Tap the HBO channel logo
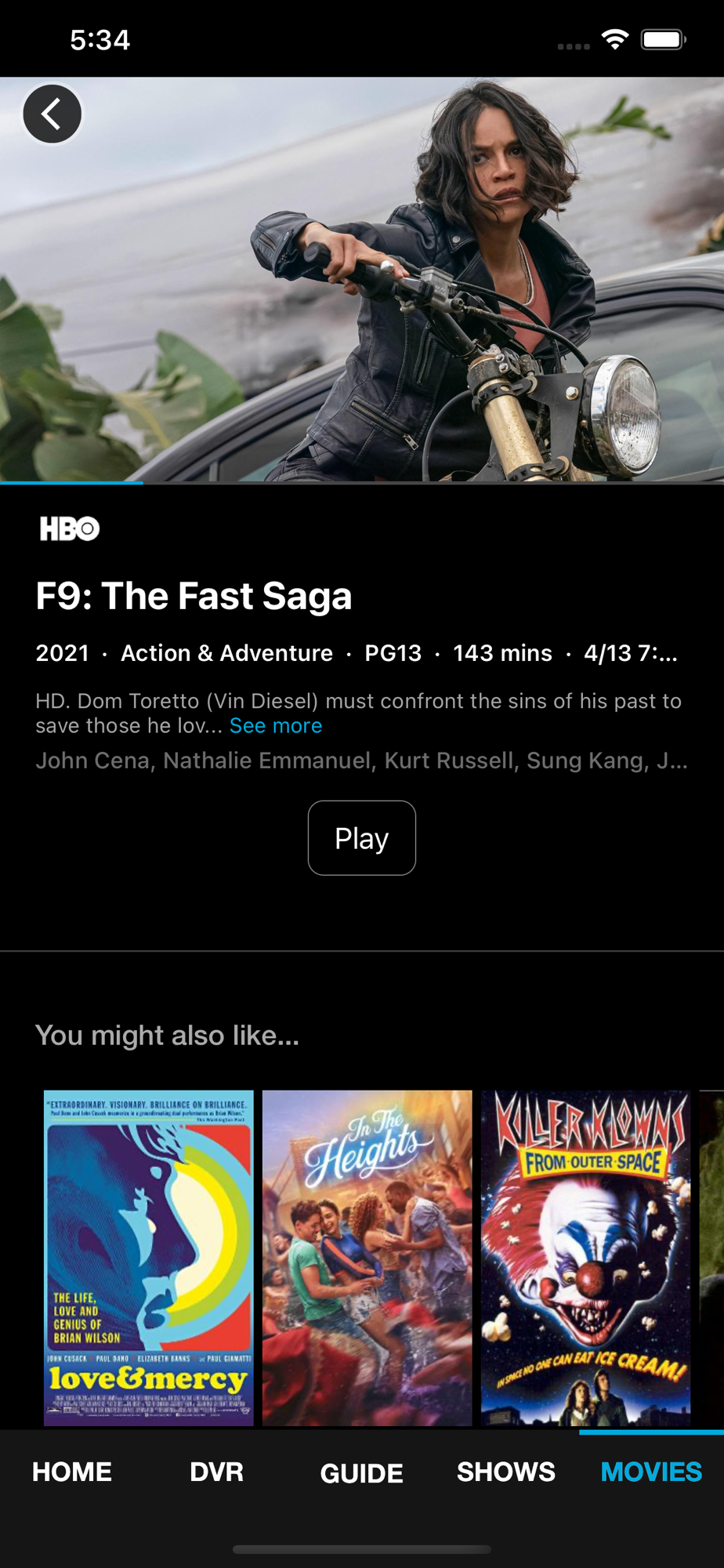This screenshot has height=1568, width=724. pos(70,528)
